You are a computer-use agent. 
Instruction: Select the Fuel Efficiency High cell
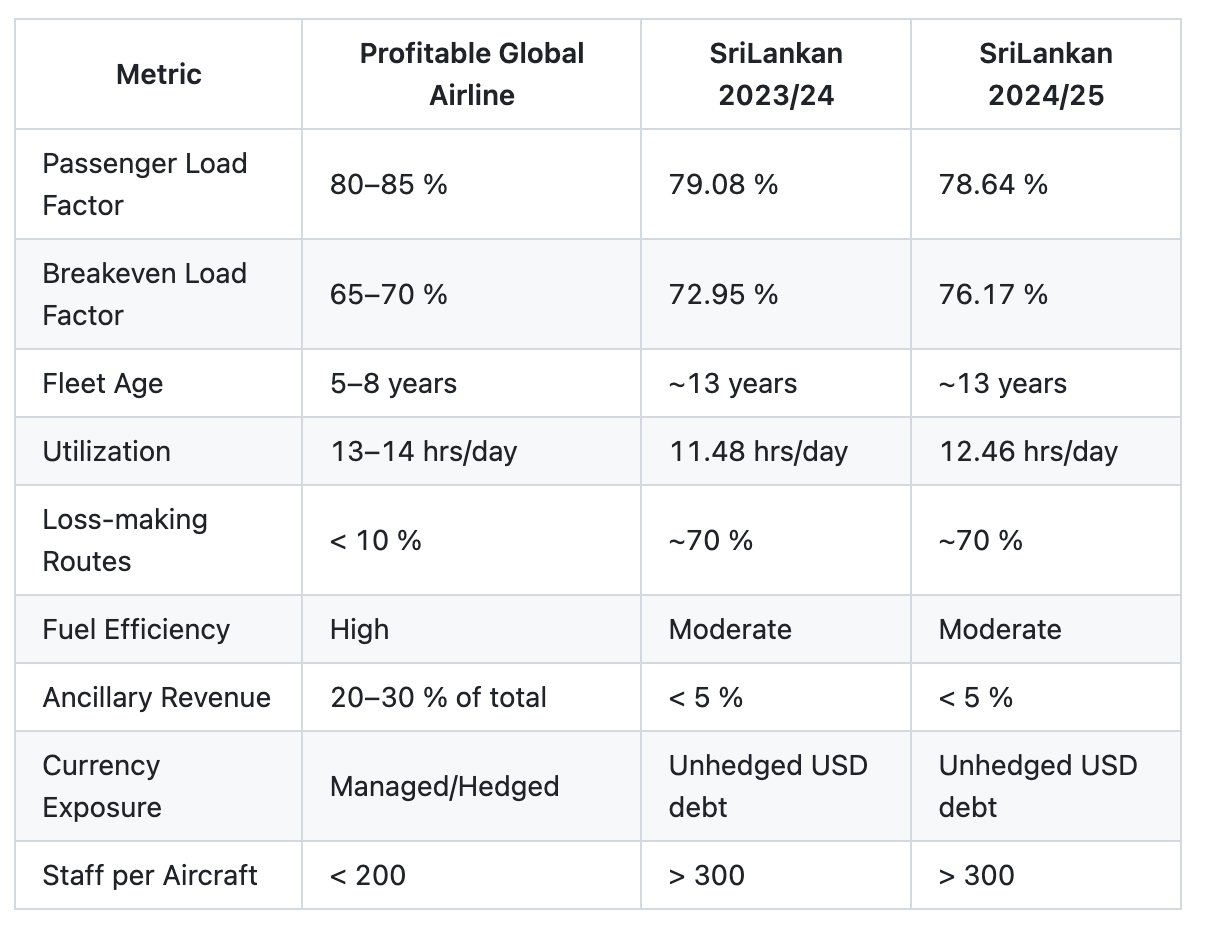(x=359, y=629)
